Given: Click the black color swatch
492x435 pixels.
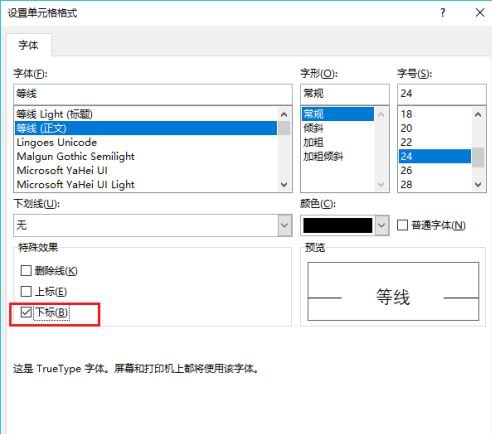Looking at the screenshot, I should pos(338,225).
